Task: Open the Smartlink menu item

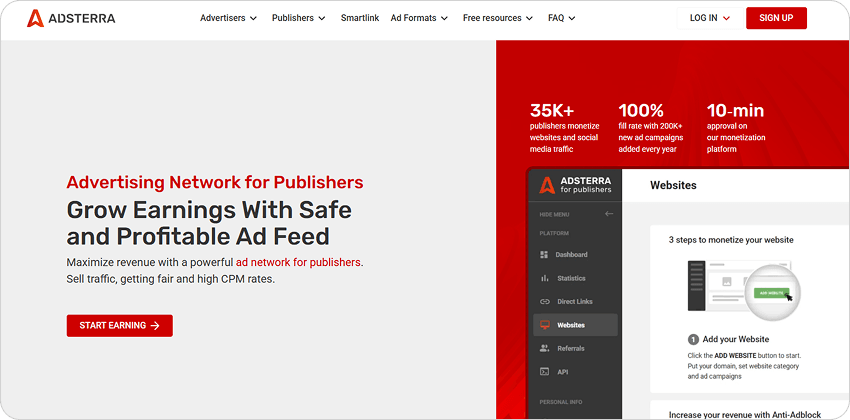Action: (359, 18)
